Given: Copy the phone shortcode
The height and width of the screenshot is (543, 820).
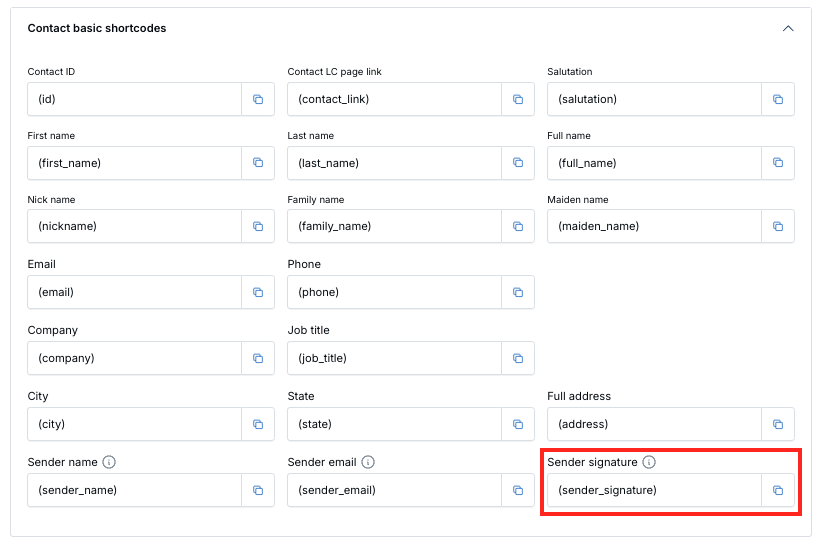Looking at the screenshot, I should [517, 292].
